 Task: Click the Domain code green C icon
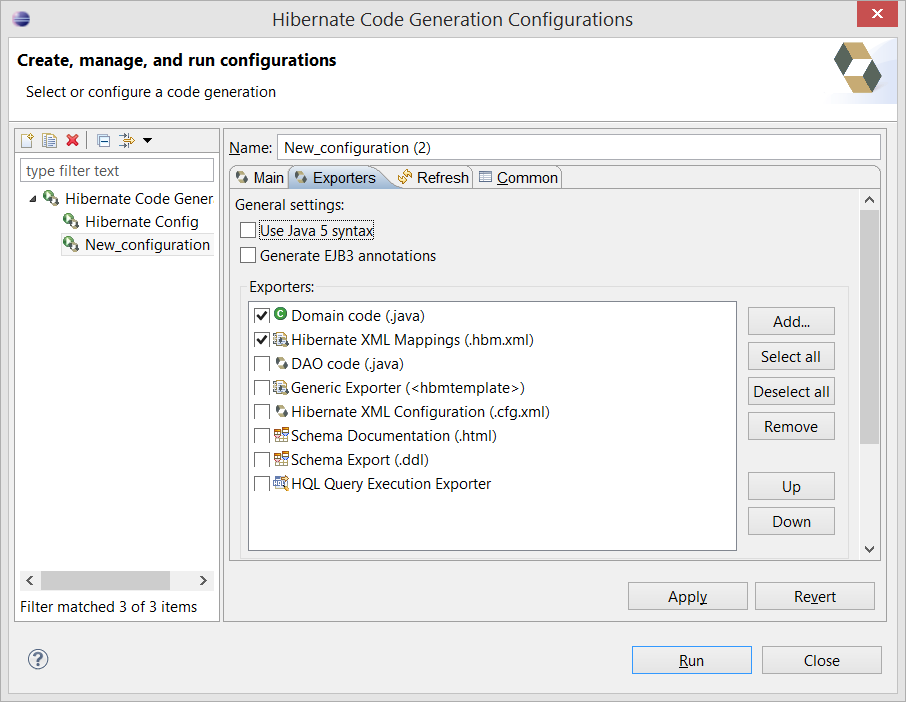280,314
